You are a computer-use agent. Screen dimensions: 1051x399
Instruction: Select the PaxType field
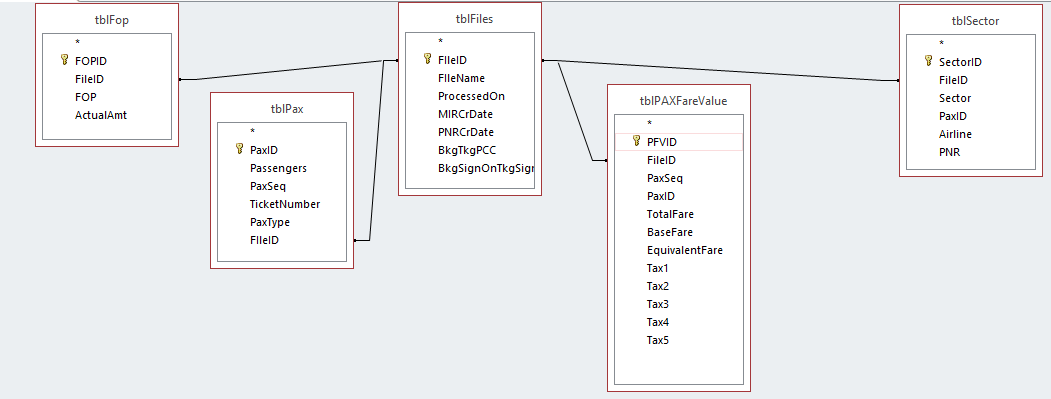tap(282, 222)
